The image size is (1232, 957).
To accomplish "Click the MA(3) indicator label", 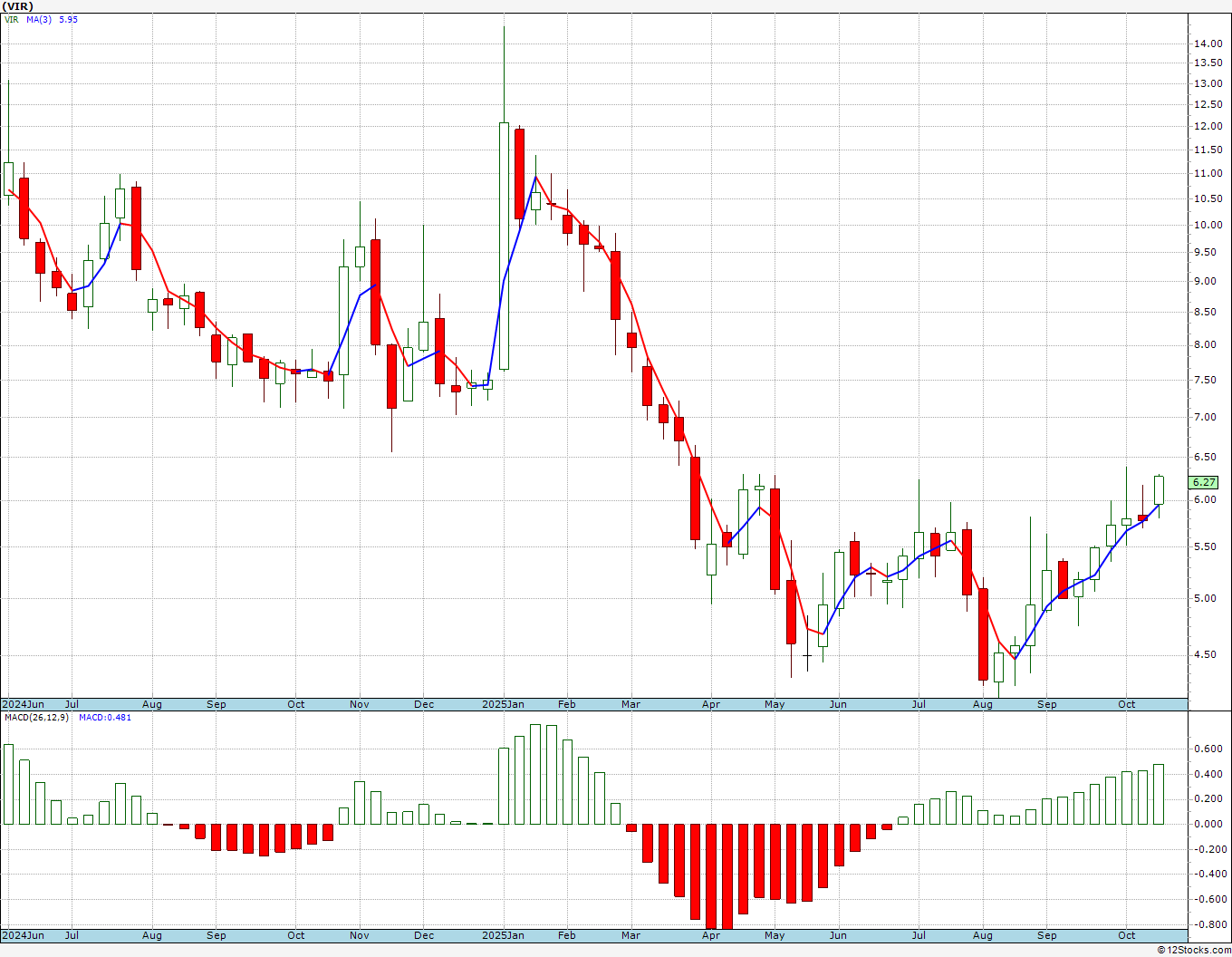I will coord(39,19).
